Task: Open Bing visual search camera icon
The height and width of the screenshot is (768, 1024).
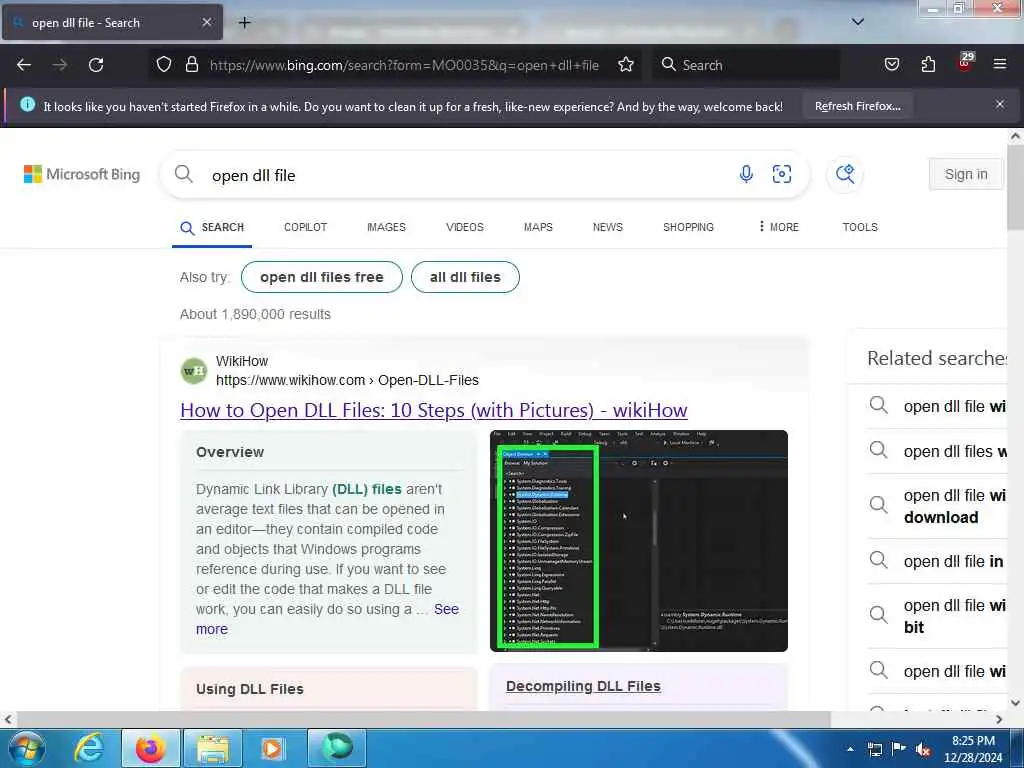Action: pos(782,174)
